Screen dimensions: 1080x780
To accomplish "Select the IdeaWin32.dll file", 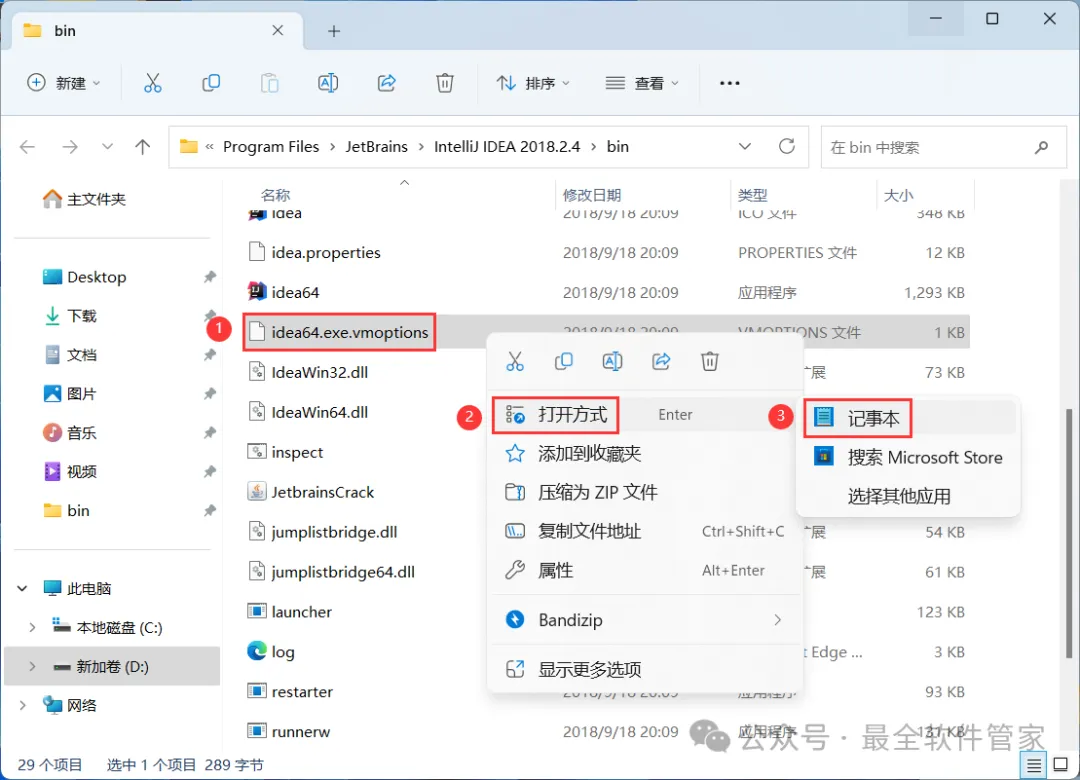I will tap(308, 372).
